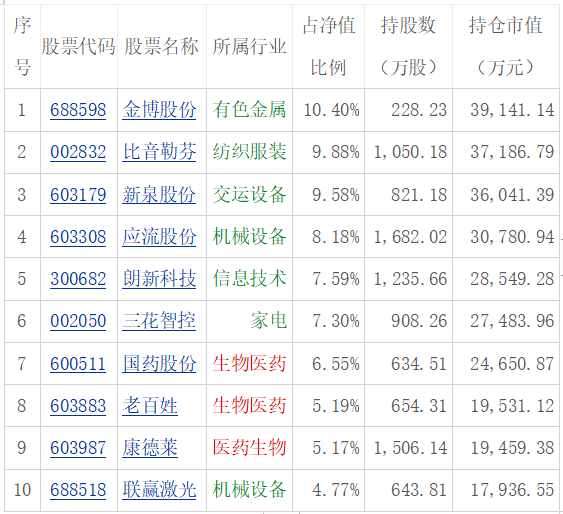The image size is (563, 514).
Task: Open stock code 603883
Action: click(x=78, y=406)
